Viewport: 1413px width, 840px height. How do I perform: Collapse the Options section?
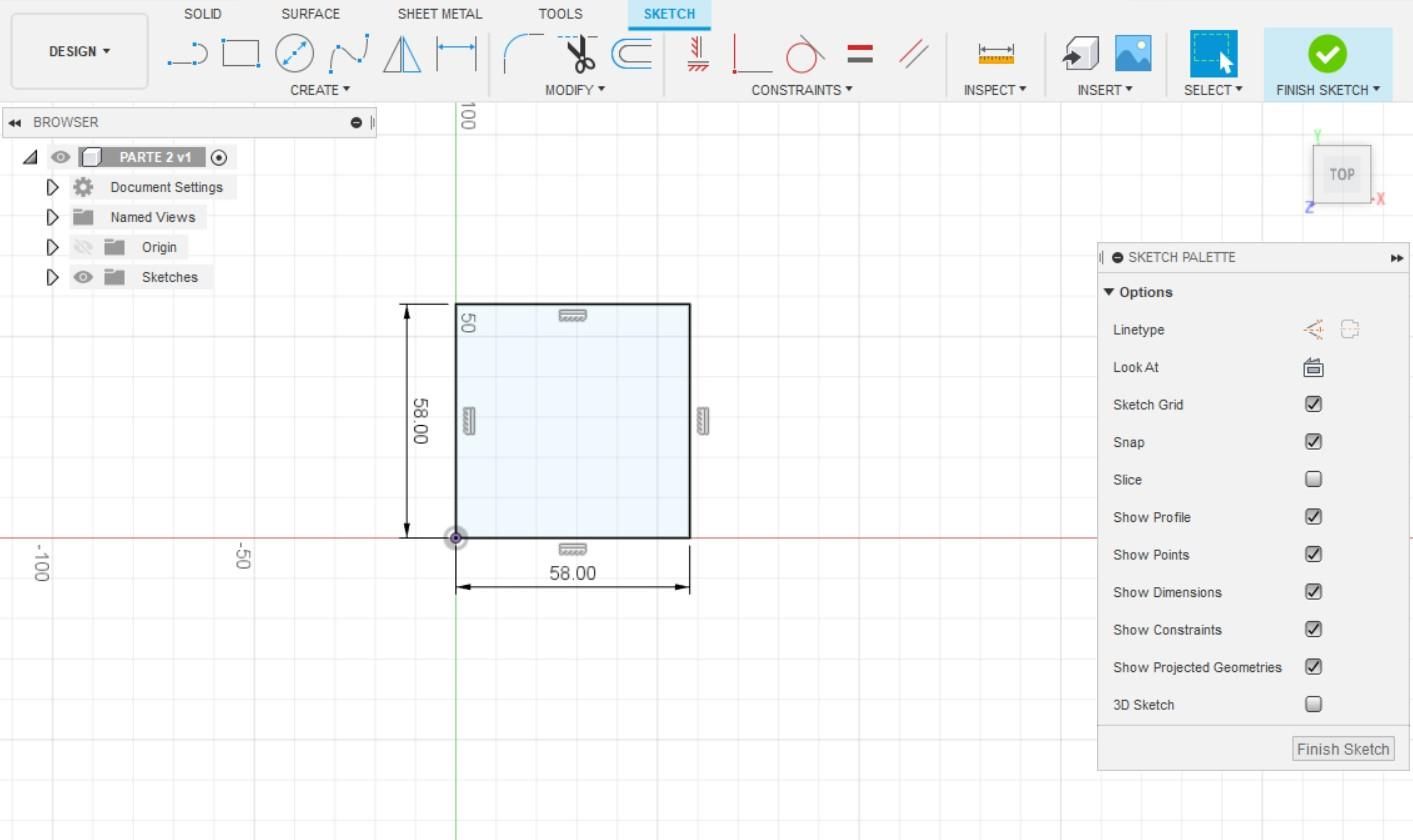tap(1108, 292)
